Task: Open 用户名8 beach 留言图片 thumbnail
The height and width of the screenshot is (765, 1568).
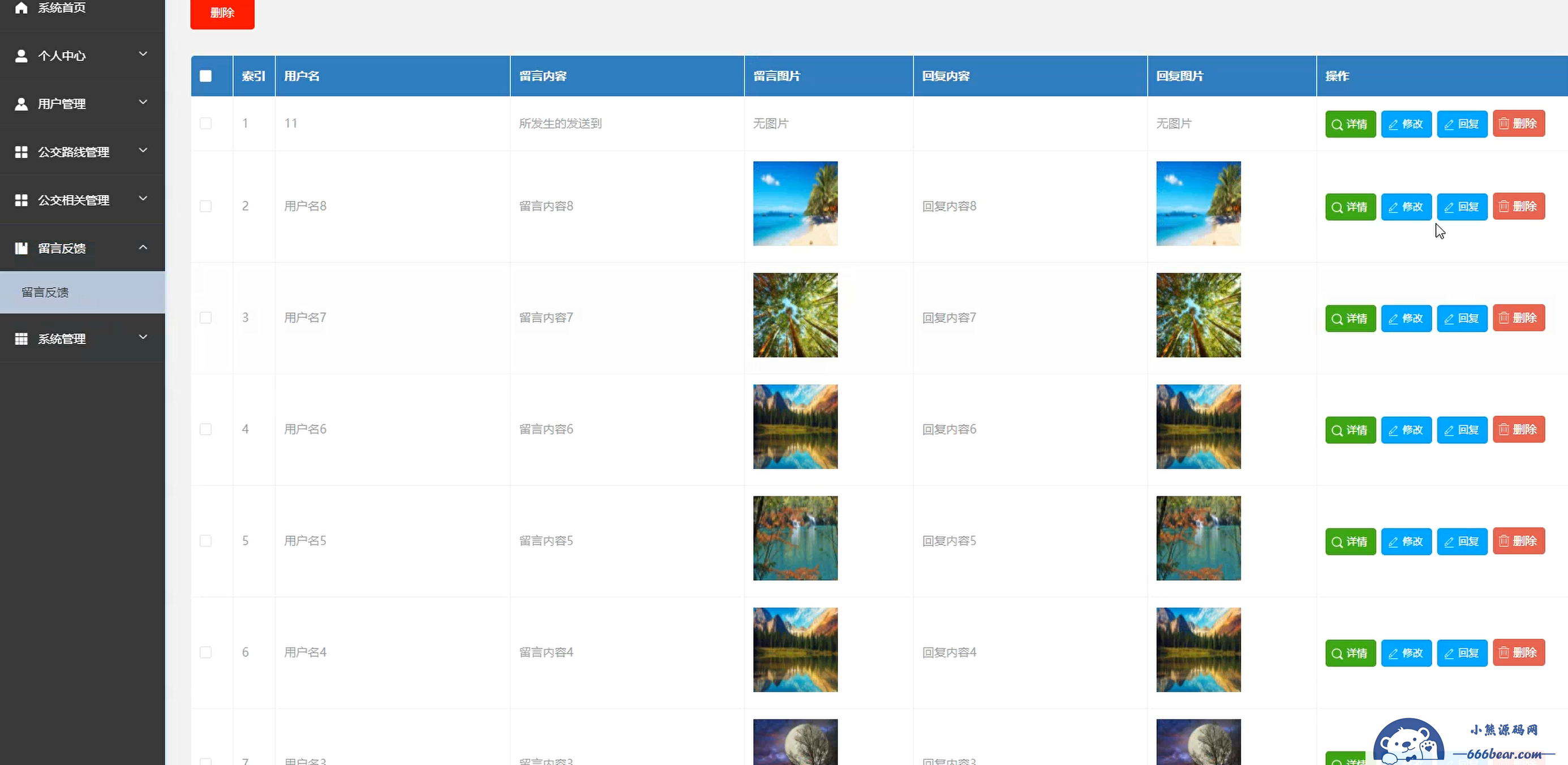Action: (x=795, y=204)
